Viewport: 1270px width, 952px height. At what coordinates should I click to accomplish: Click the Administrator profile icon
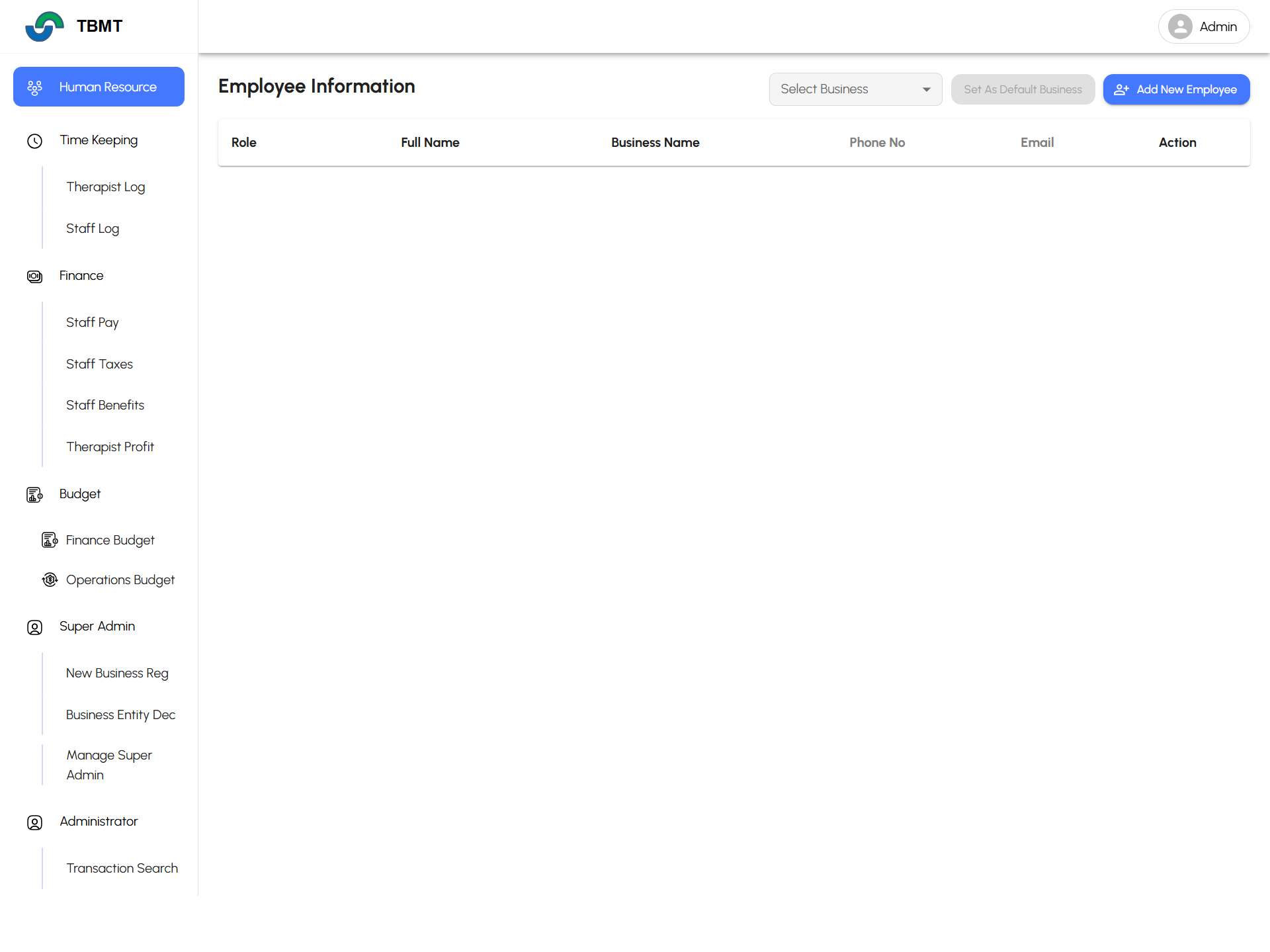[x=34, y=822]
